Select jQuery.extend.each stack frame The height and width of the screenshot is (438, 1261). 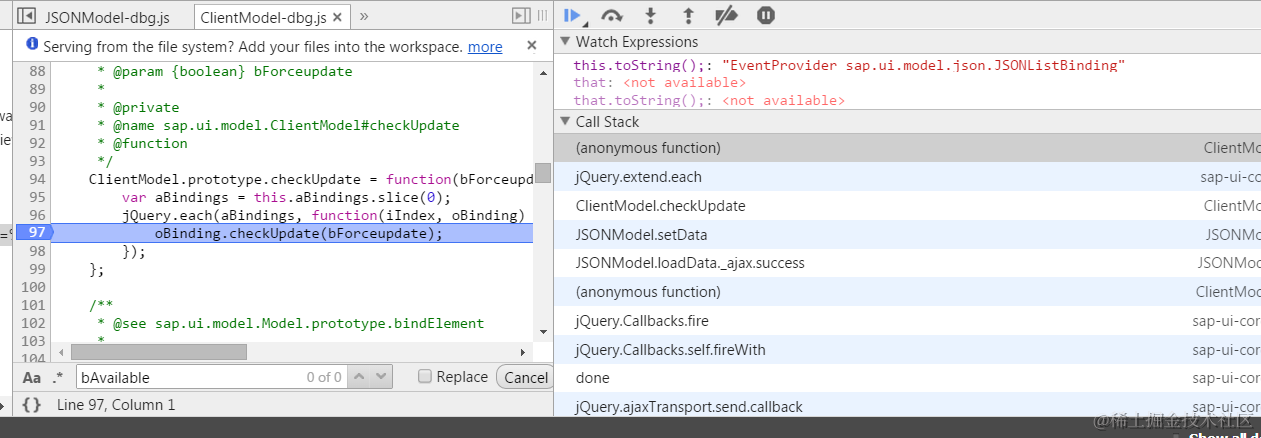point(907,177)
